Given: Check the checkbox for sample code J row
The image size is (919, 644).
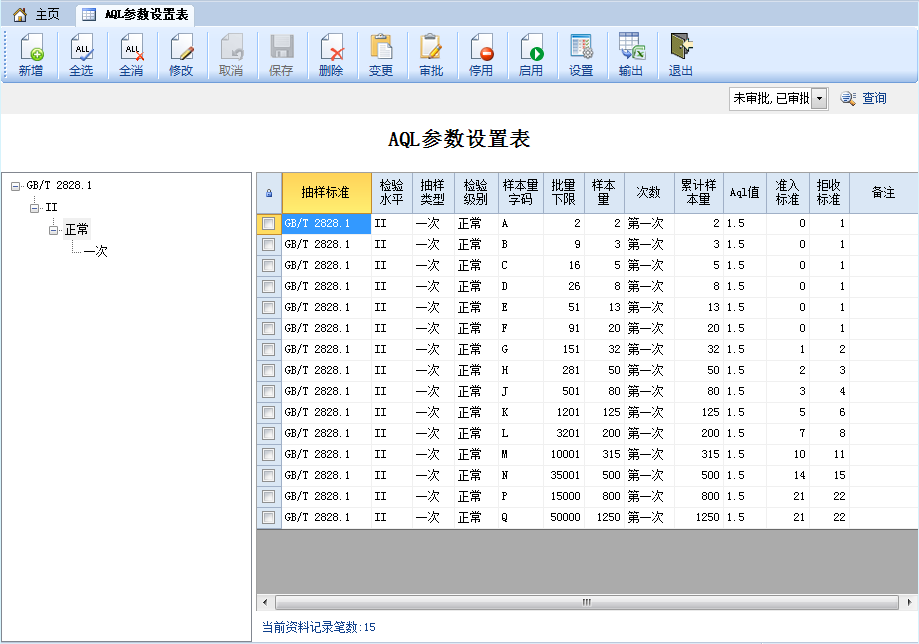Looking at the screenshot, I should coord(268,391).
